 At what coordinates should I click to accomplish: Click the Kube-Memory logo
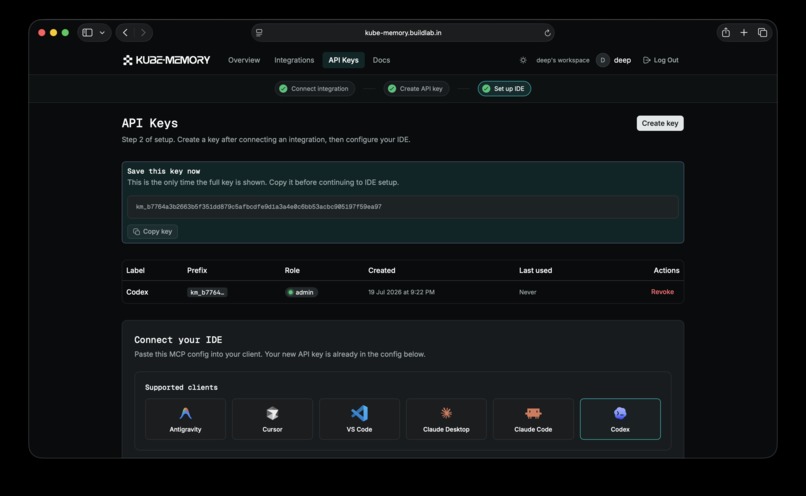167,60
